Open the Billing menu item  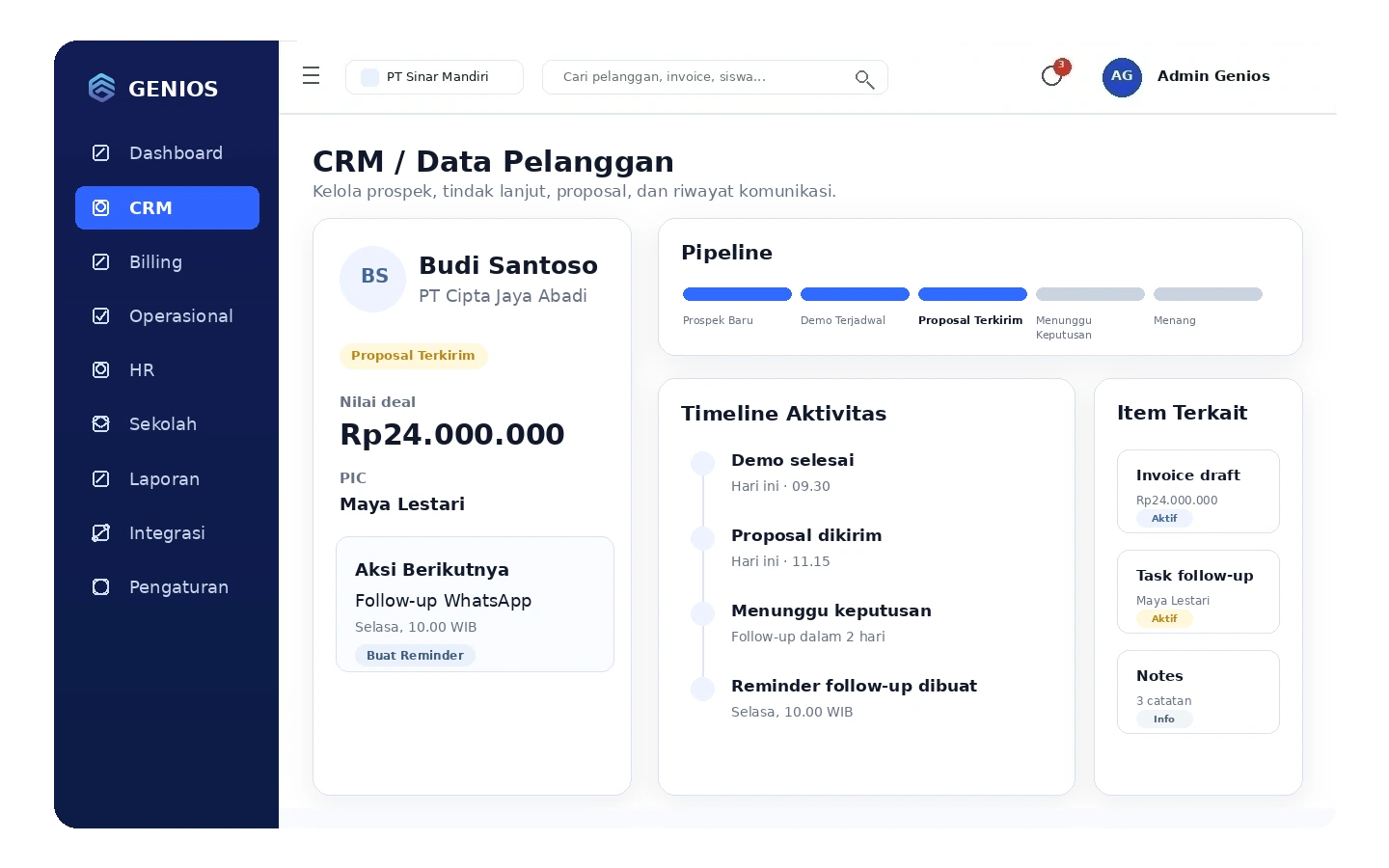[x=167, y=261]
